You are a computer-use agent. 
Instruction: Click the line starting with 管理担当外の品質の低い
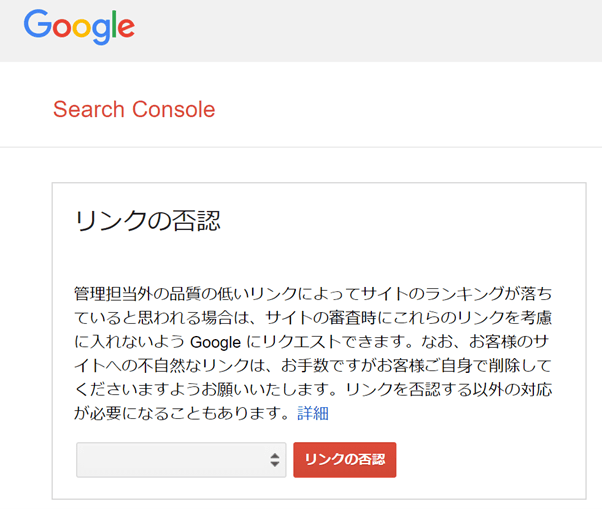pos(312,293)
